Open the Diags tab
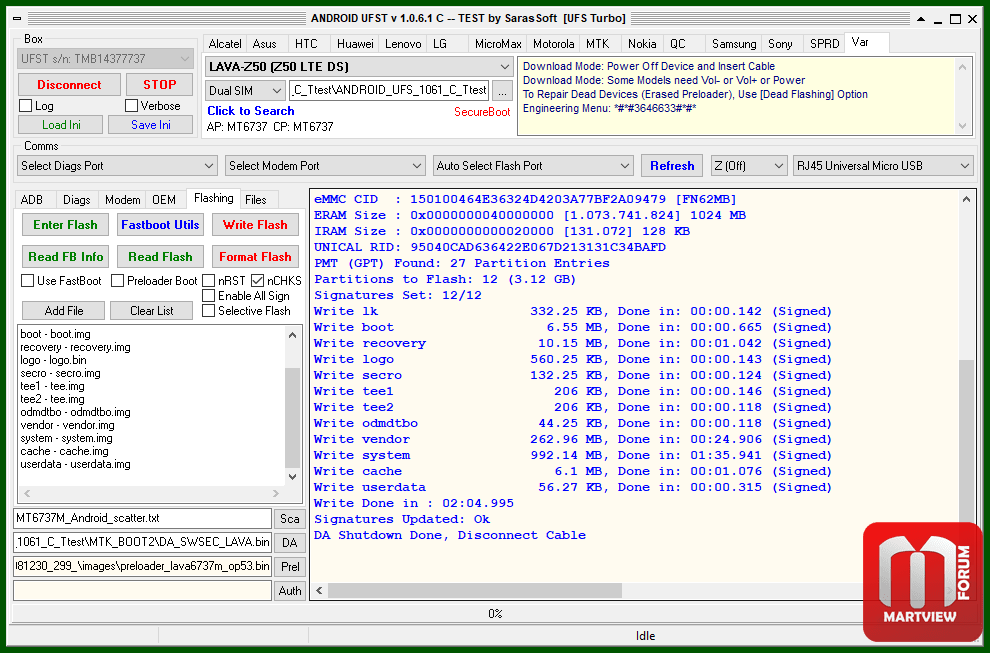The width and height of the screenshot is (990, 653). (76, 200)
